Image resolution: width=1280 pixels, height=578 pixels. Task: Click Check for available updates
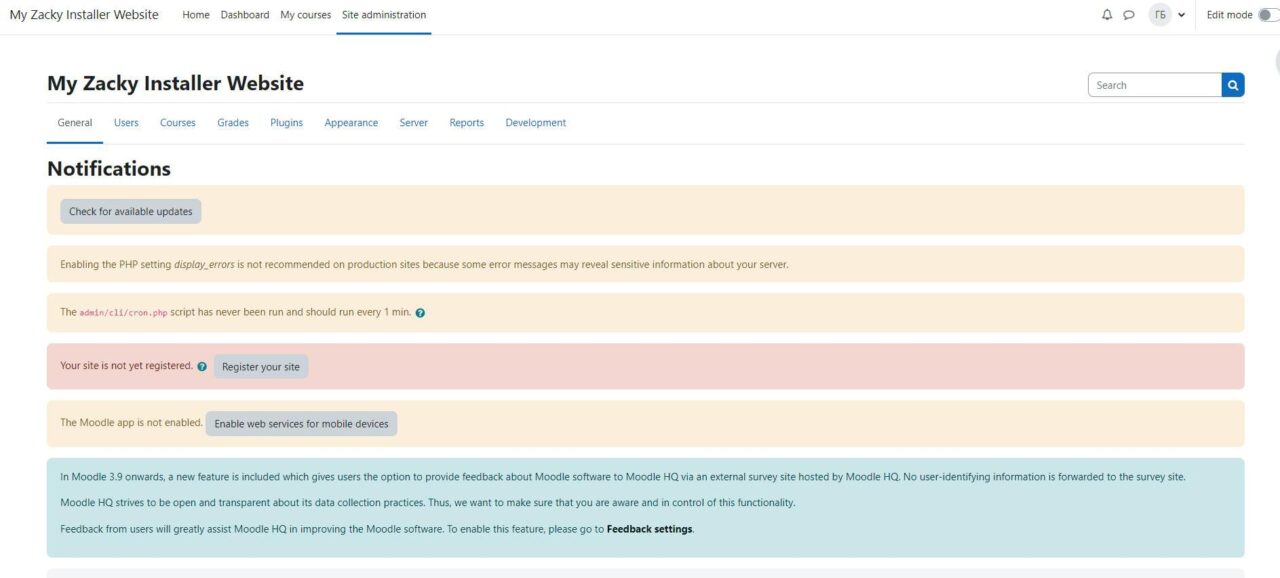pos(130,211)
